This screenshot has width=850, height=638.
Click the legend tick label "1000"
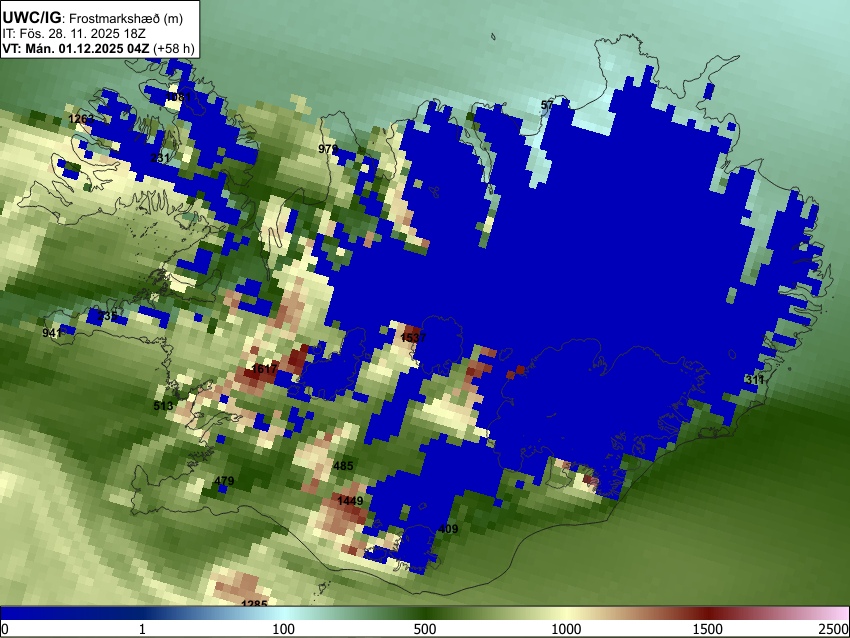[566, 629]
